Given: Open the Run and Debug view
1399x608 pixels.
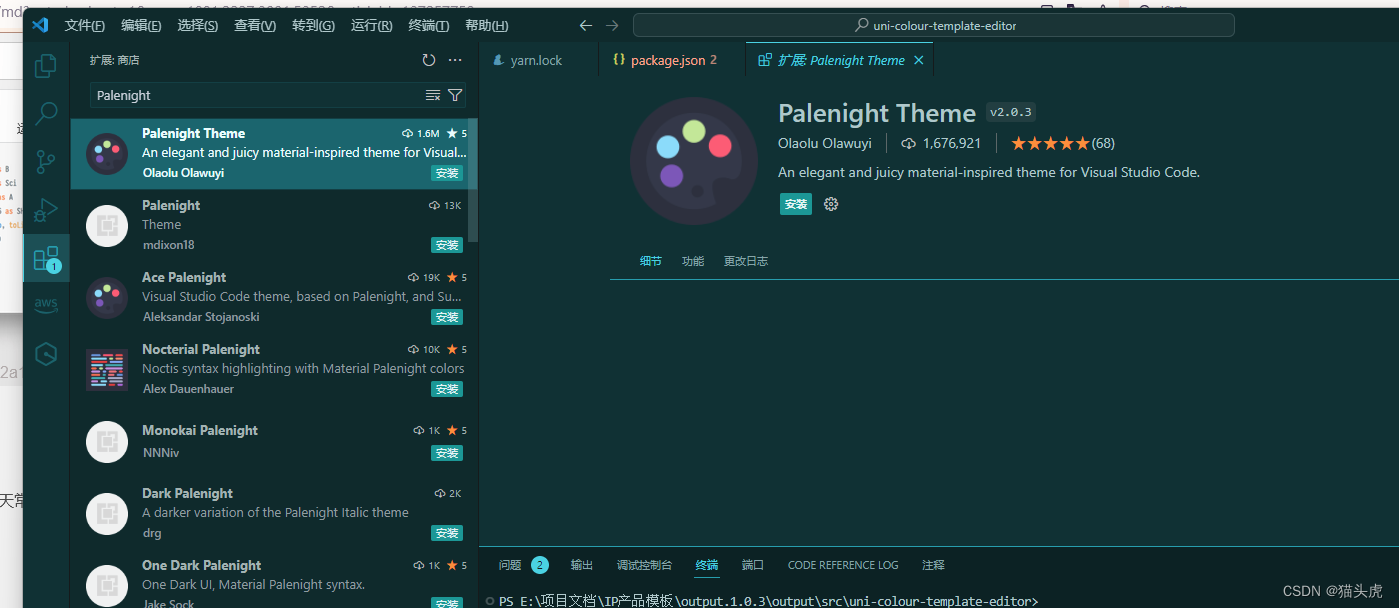Looking at the screenshot, I should point(46,210).
